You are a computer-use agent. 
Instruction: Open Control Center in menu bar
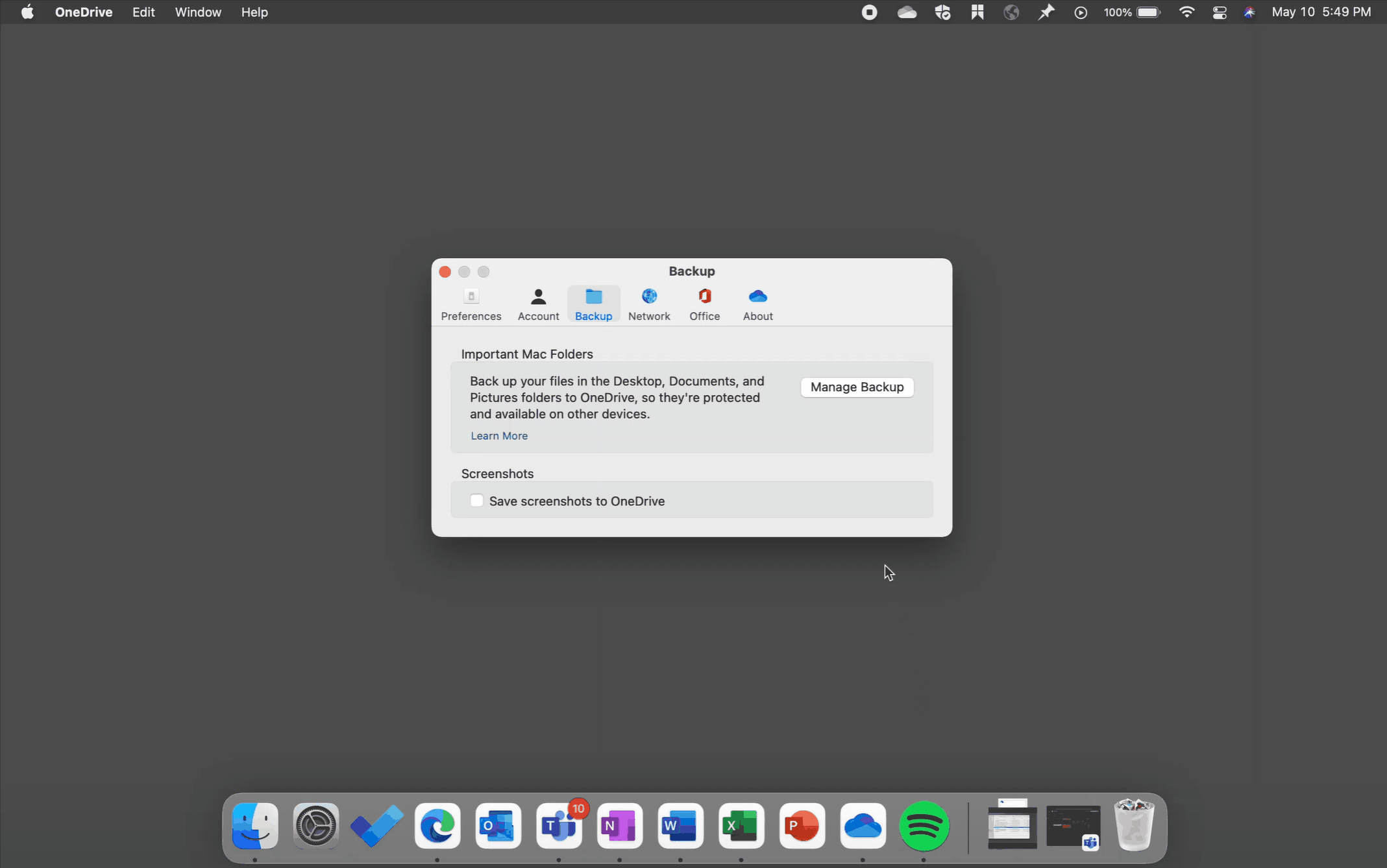click(1219, 12)
